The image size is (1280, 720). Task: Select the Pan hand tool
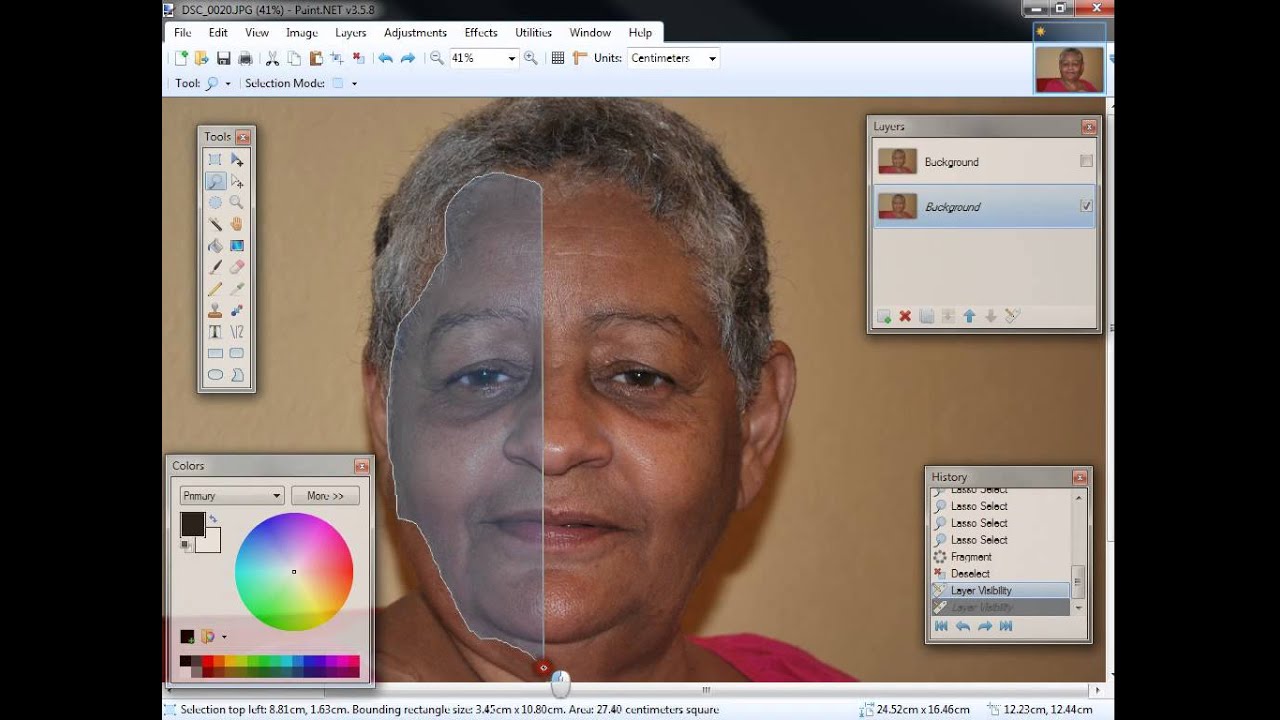click(237, 224)
